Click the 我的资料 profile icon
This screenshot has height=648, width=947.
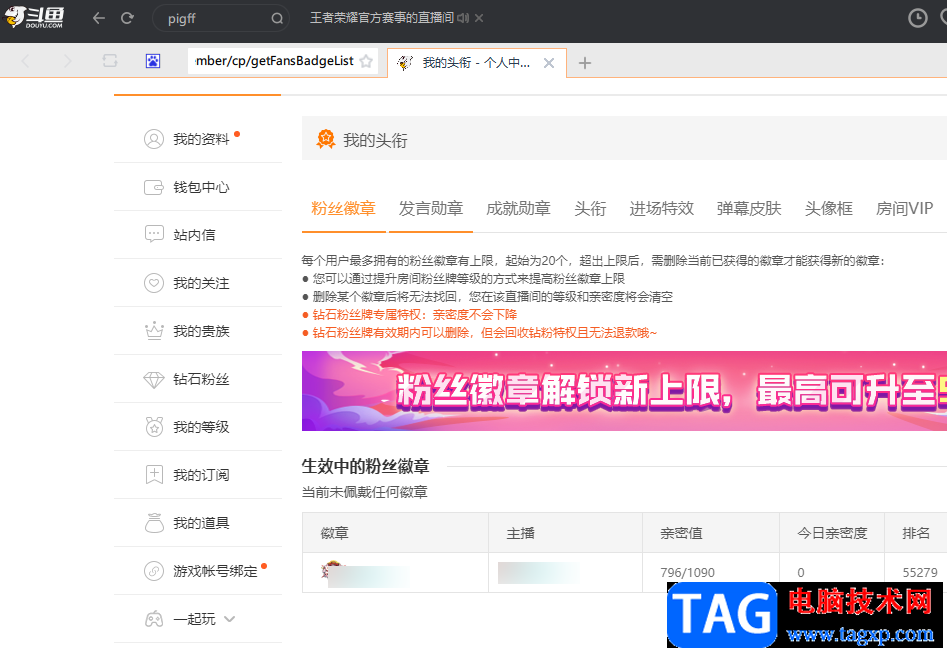pyautogui.click(x=154, y=139)
